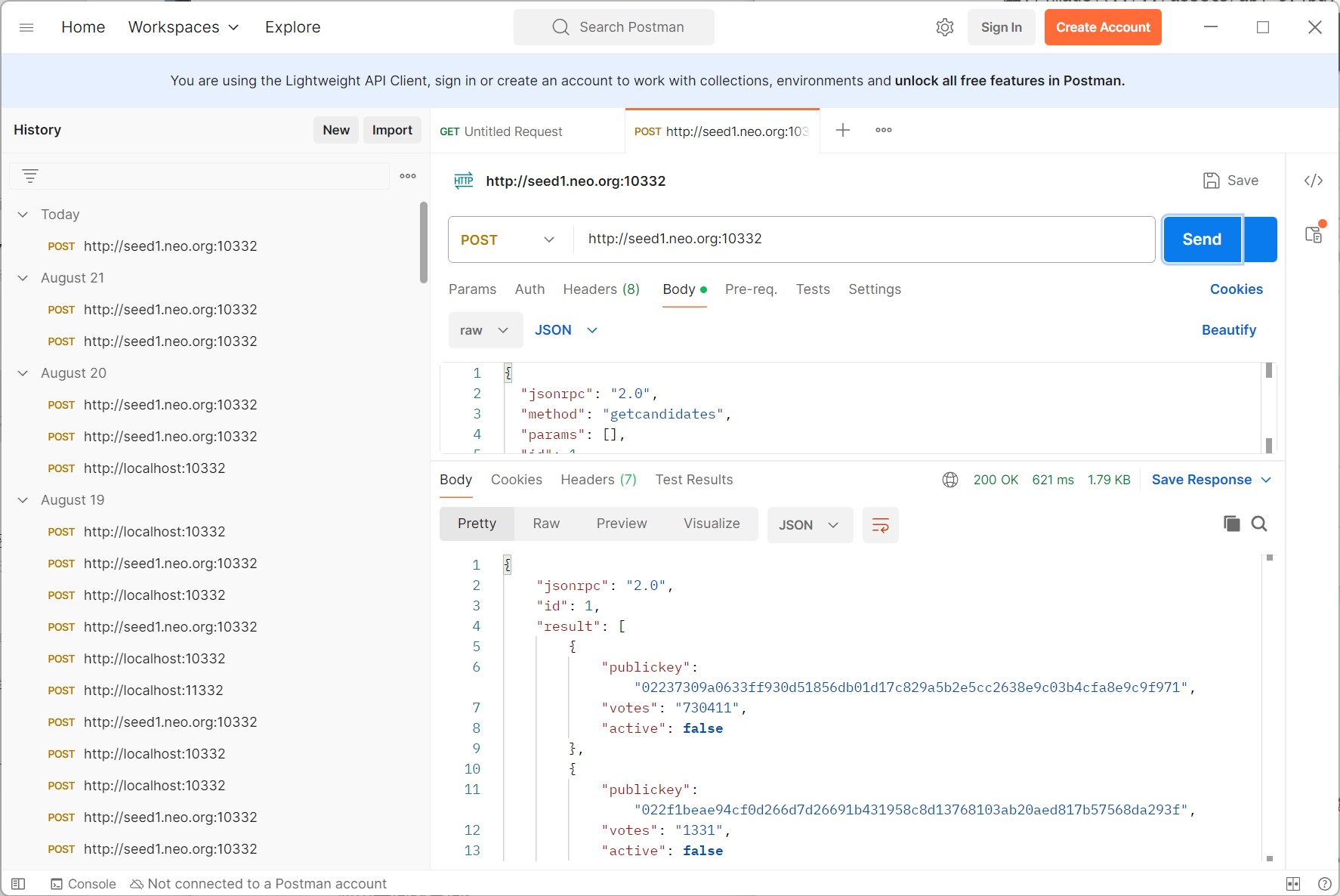The image size is (1340, 896).
Task: Open the request Tests tab
Action: click(813, 289)
